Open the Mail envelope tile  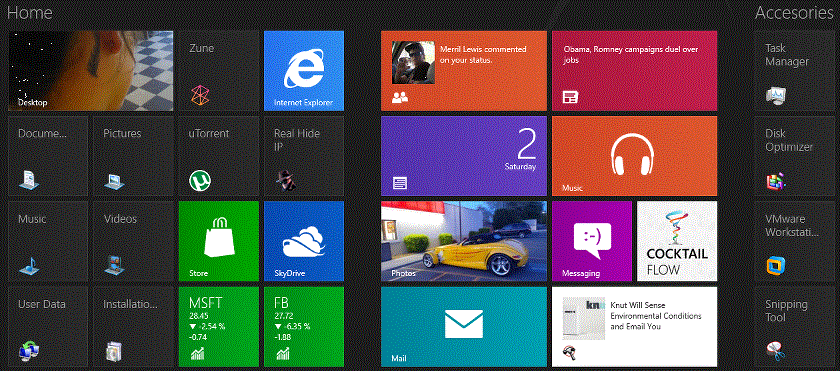click(464, 327)
